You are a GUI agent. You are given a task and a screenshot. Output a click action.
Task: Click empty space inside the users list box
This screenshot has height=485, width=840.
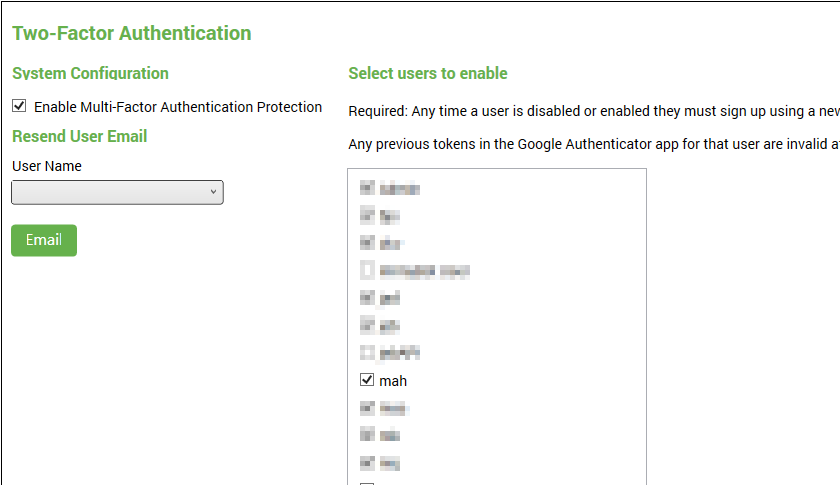point(560,320)
